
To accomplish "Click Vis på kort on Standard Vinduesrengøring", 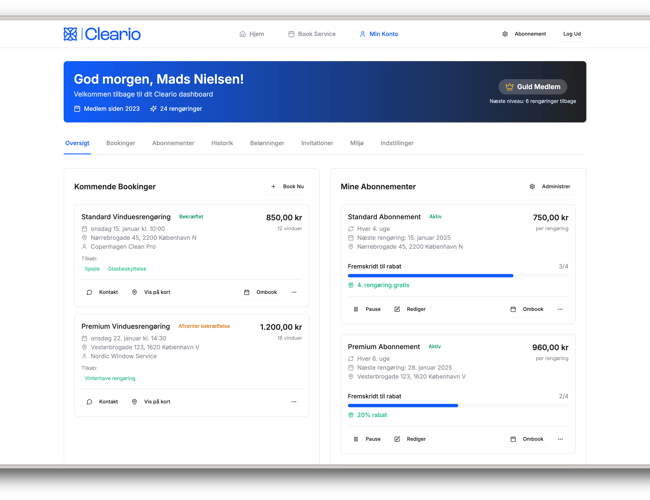I will 151,292.
